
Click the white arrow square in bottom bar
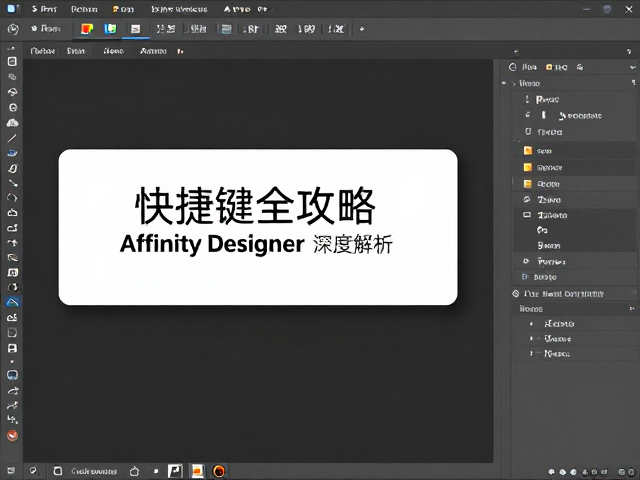click(175, 471)
